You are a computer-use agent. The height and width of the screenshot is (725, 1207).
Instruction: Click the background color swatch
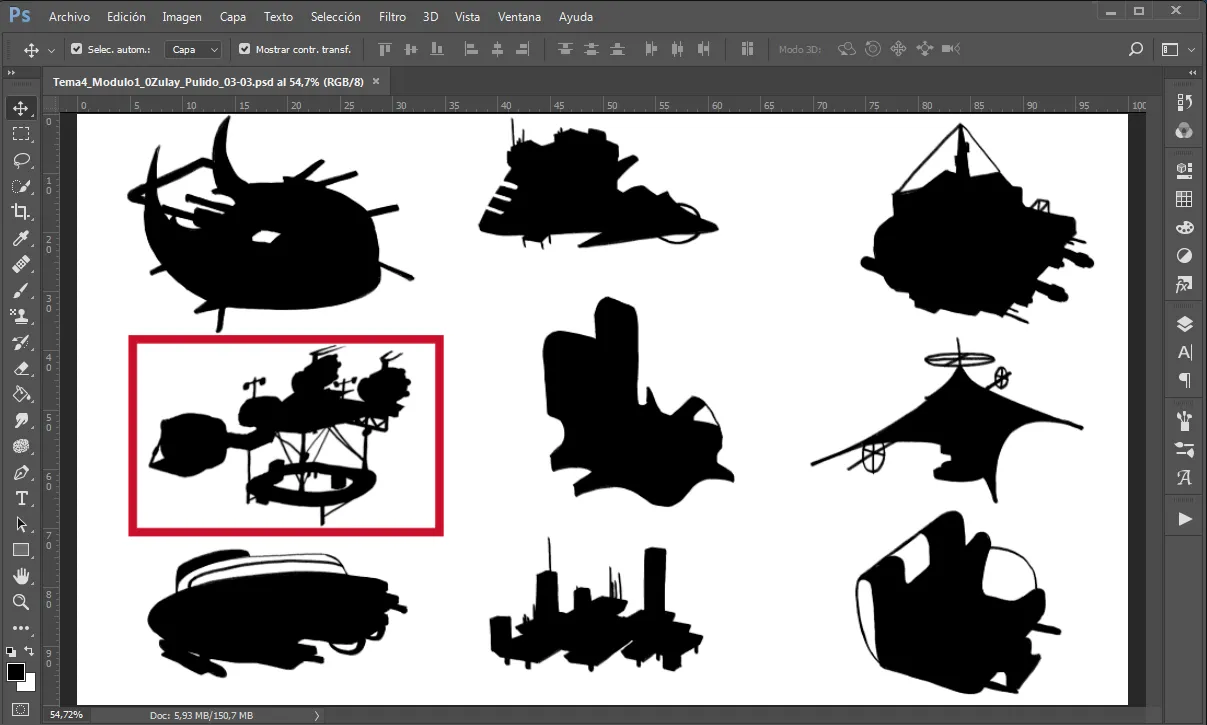[x=29, y=684]
